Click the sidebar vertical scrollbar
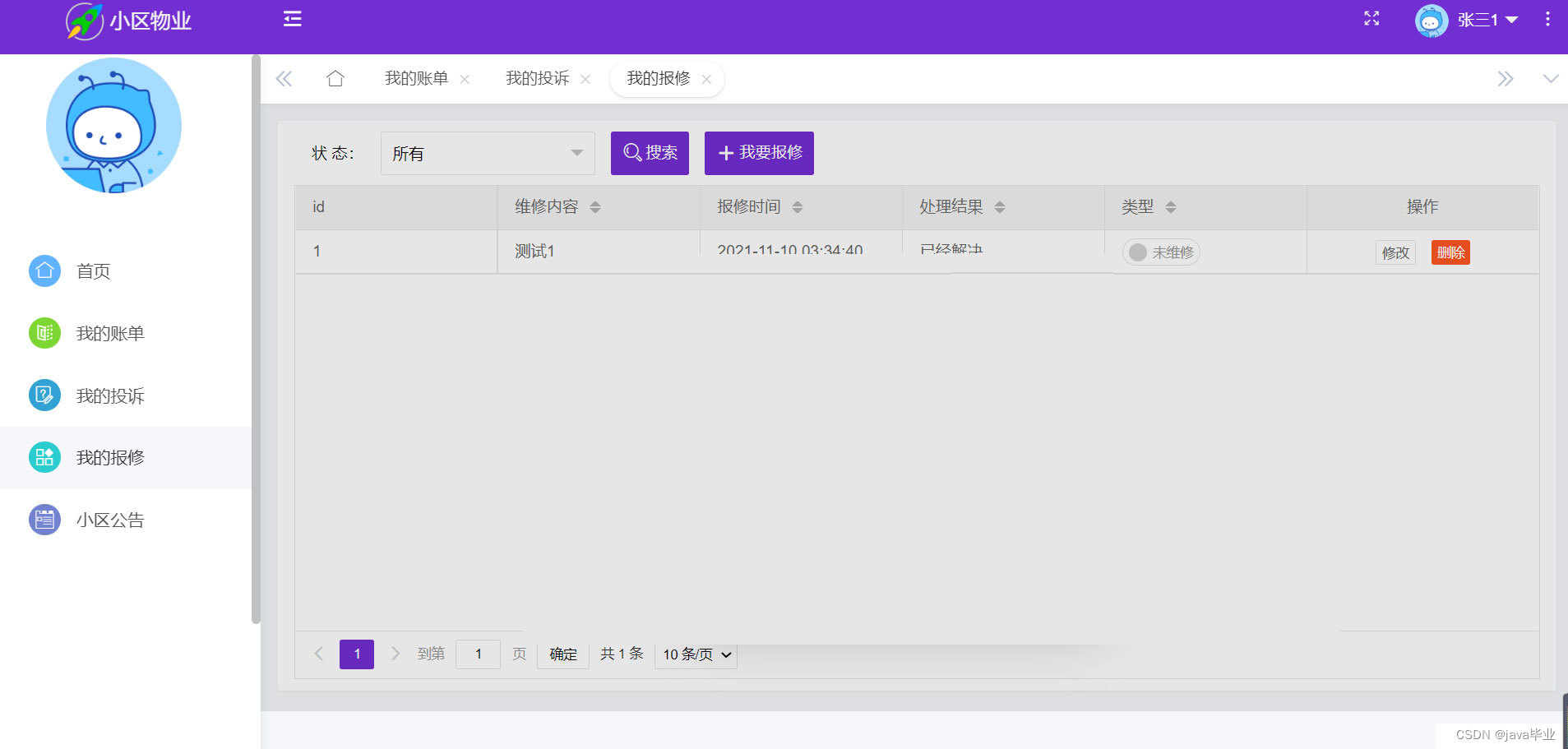 256,339
